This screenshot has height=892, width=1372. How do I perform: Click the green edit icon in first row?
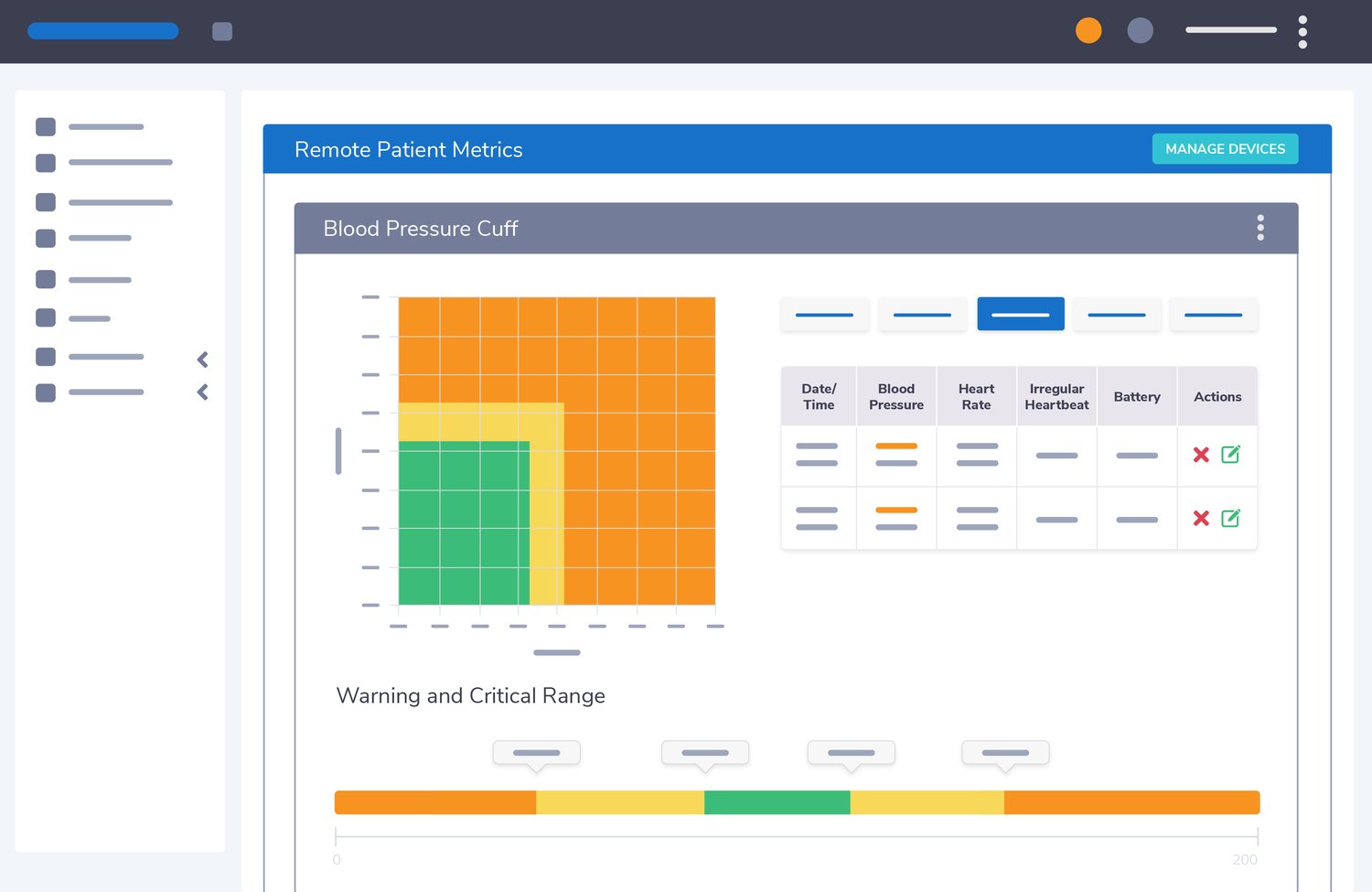pos(1231,454)
